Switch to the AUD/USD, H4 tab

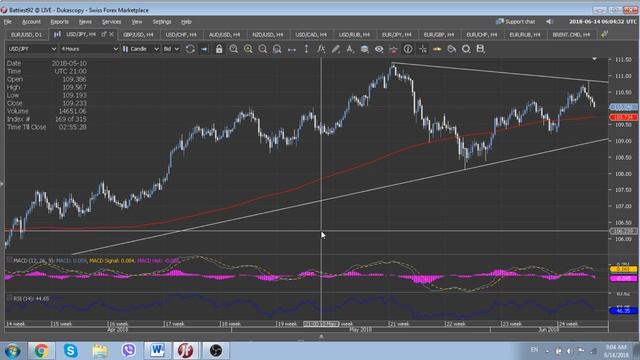pos(224,35)
